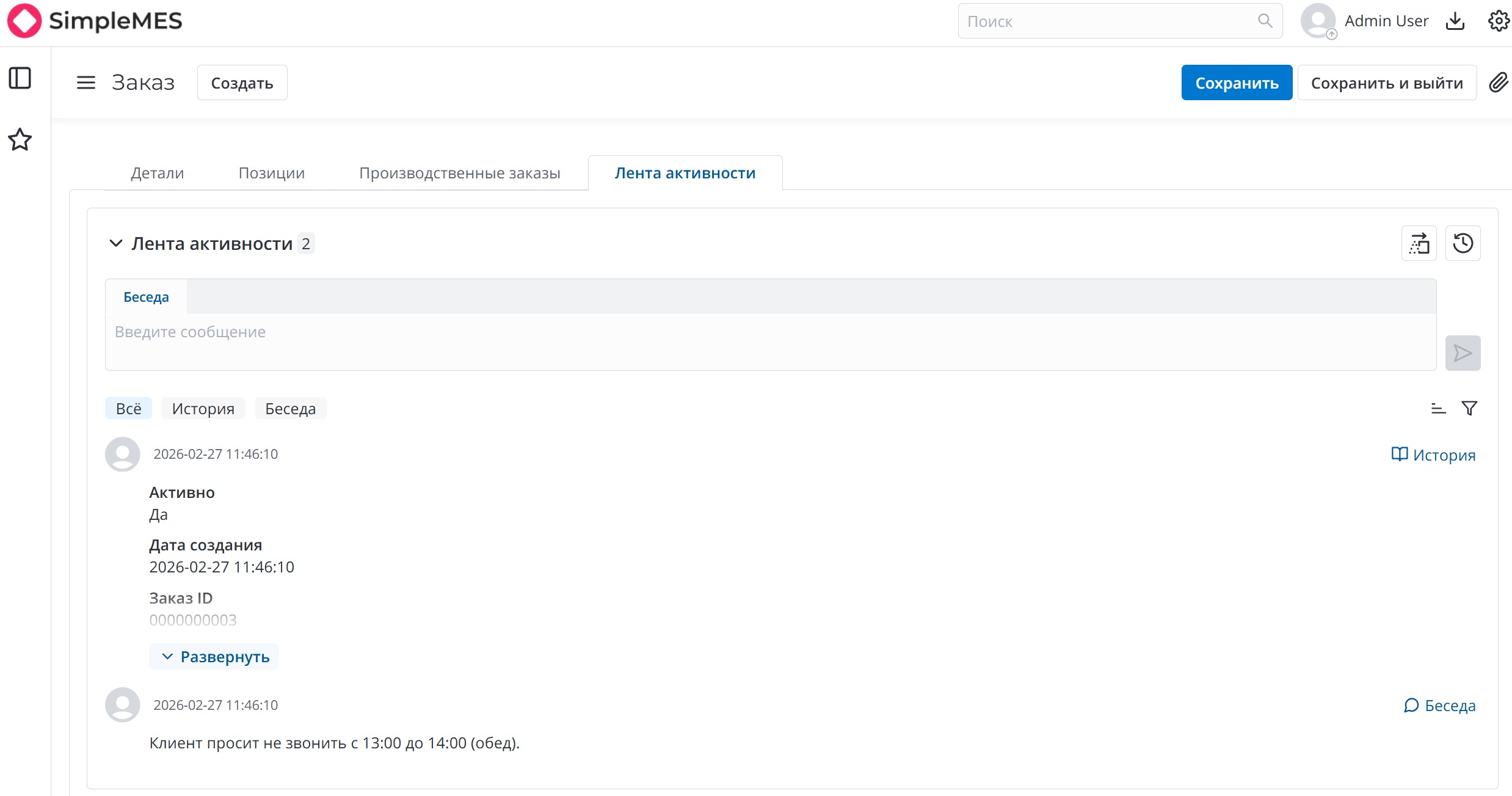Screen dimensions: 1512x796
Task: Click the activity feed history clock icon
Action: click(x=1463, y=244)
